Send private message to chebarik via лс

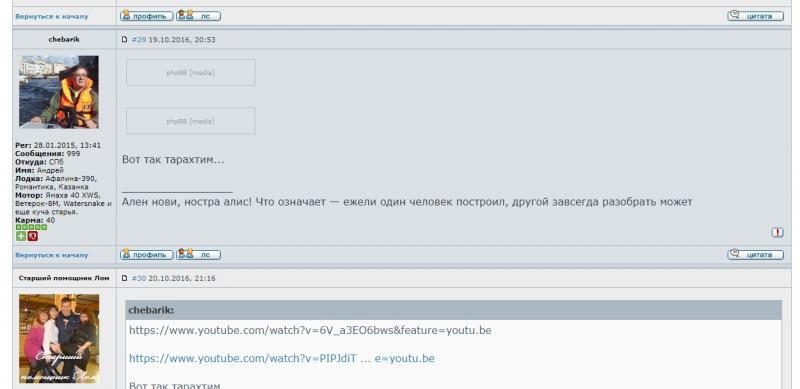tap(198, 254)
